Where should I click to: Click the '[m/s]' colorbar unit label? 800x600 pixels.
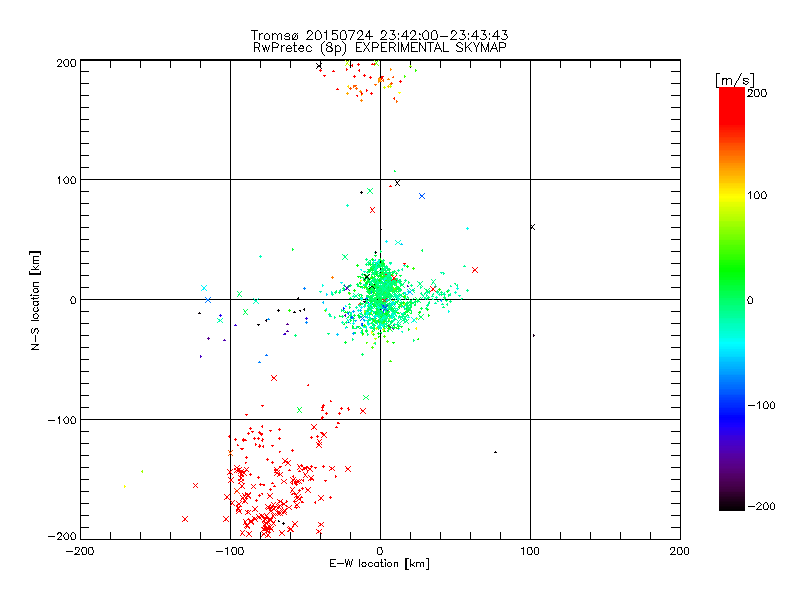pyautogui.click(x=735, y=80)
